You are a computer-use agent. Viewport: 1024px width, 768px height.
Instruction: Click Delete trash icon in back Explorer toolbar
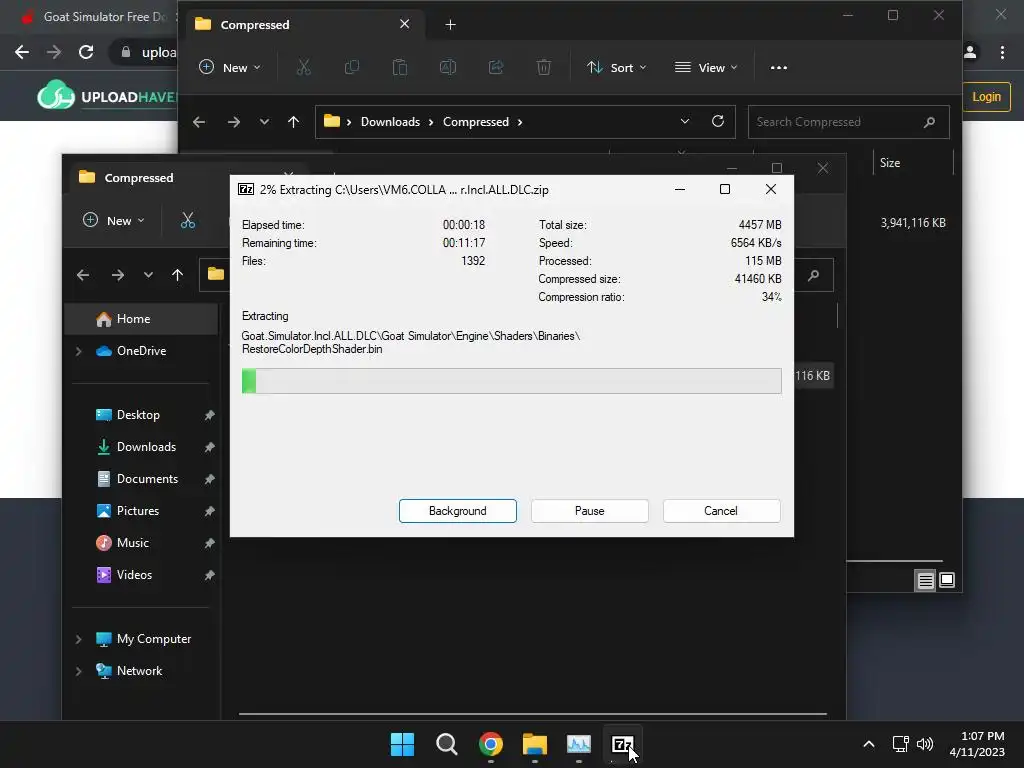(543, 67)
